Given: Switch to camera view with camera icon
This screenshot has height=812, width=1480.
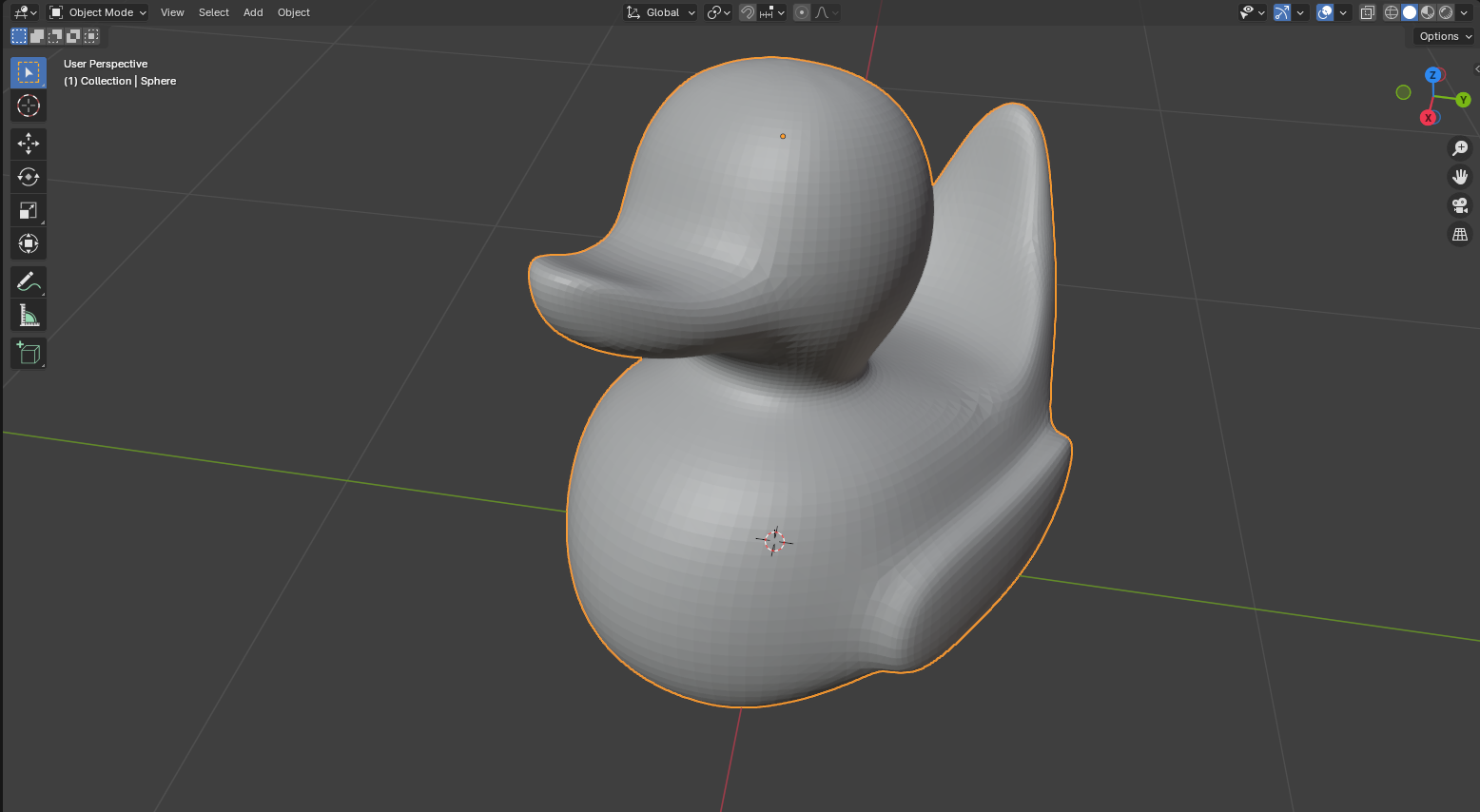Looking at the screenshot, I should (x=1460, y=205).
